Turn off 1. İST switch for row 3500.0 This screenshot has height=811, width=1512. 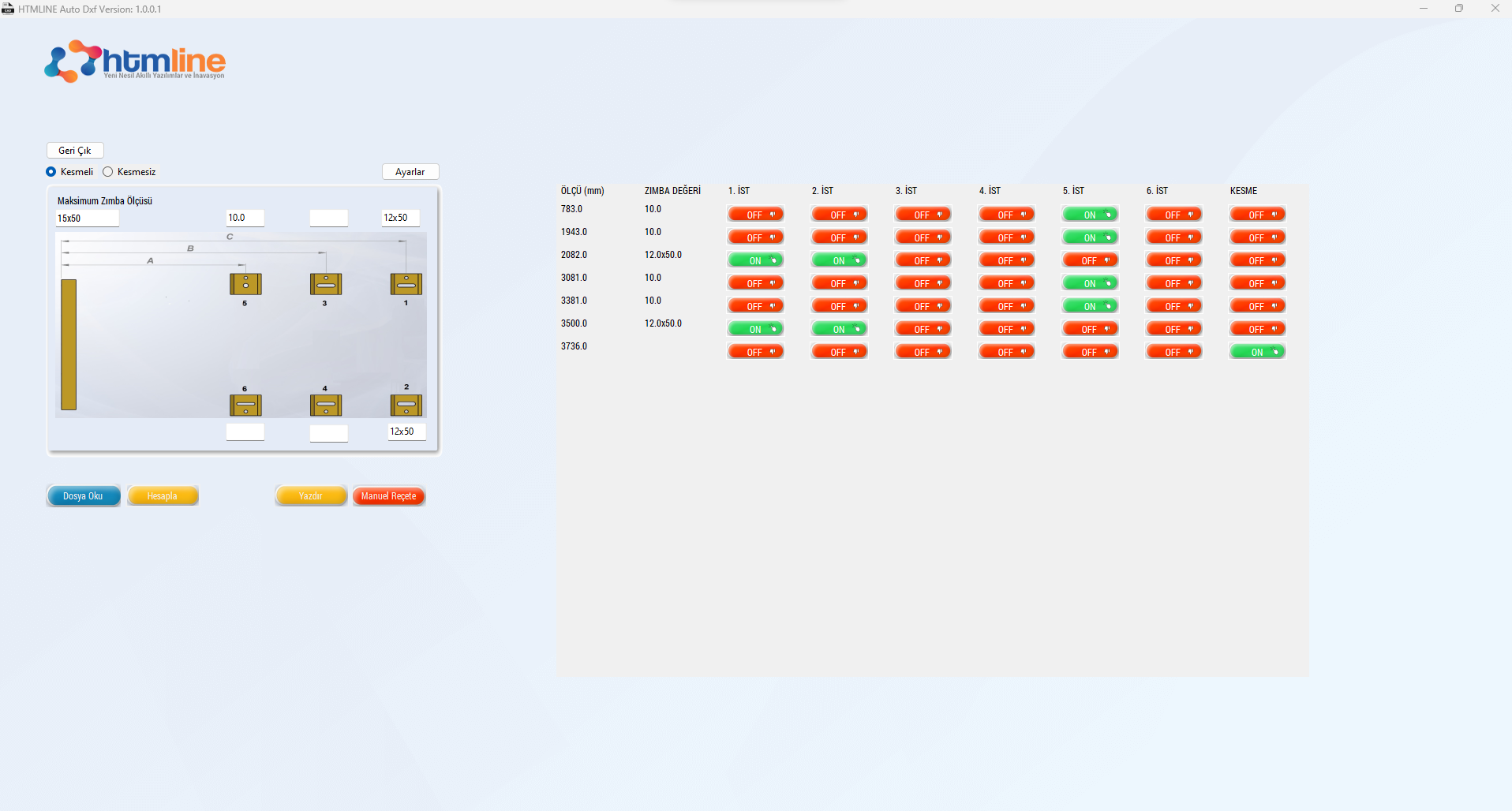pyautogui.click(x=755, y=329)
